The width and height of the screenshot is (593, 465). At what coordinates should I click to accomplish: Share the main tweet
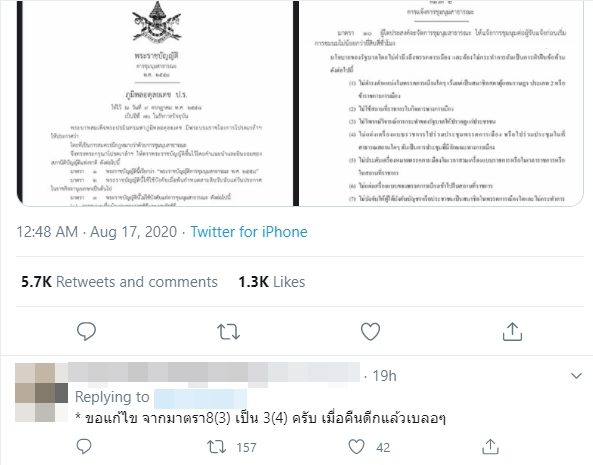click(512, 332)
